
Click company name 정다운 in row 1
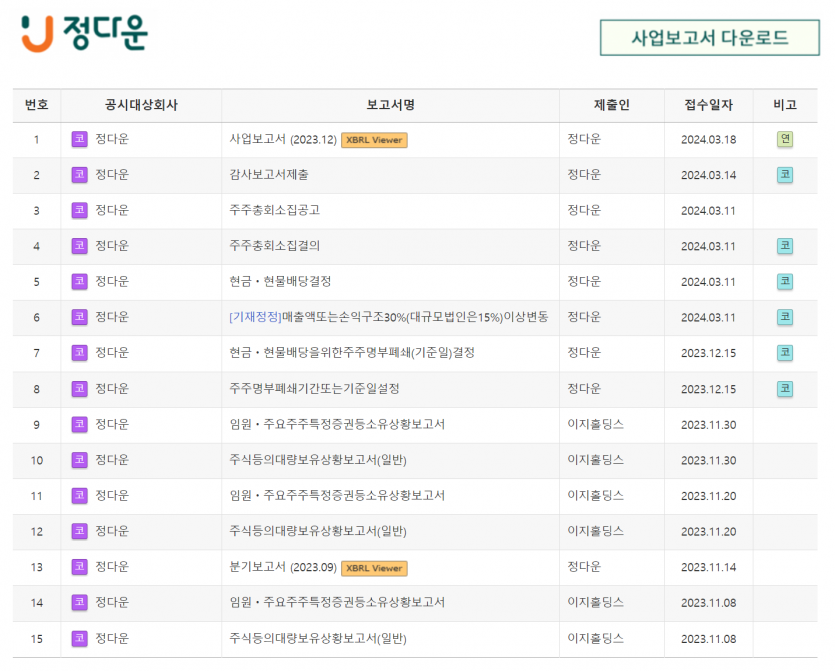coord(112,140)
